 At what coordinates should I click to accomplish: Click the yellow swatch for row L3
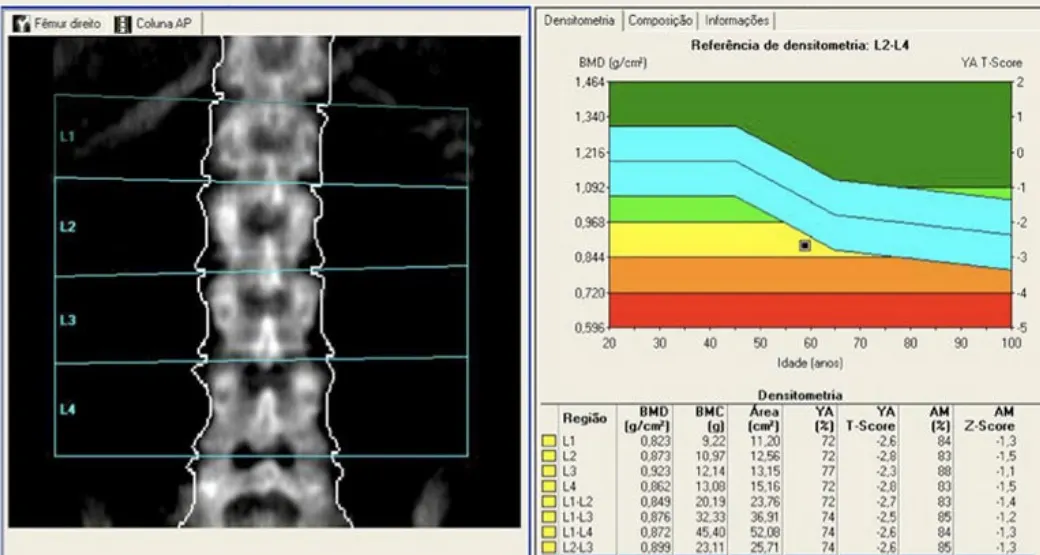[x=549, y=471]
